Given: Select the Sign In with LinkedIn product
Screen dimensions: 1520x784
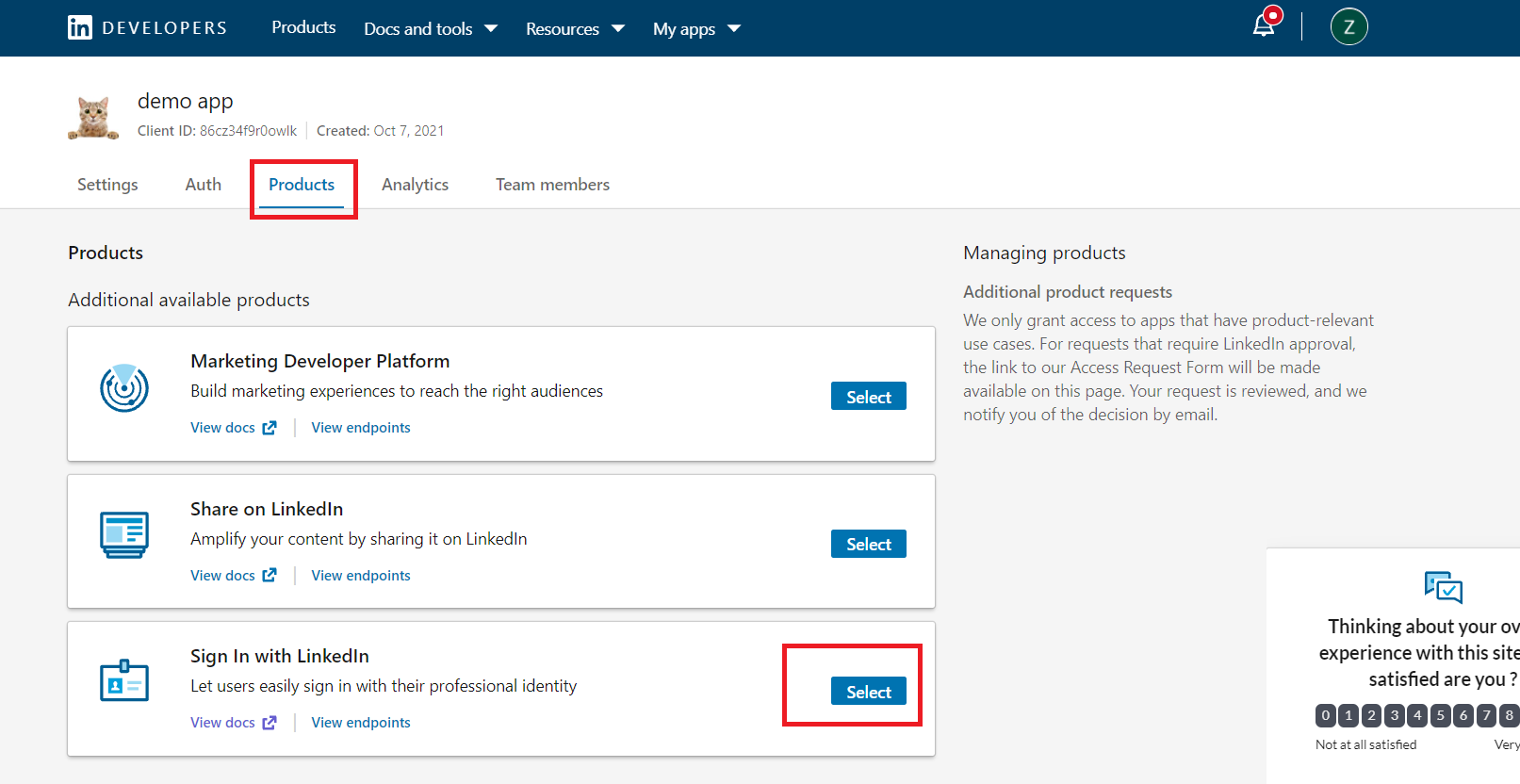Looking at the screenshot, I should coord(868,692).
